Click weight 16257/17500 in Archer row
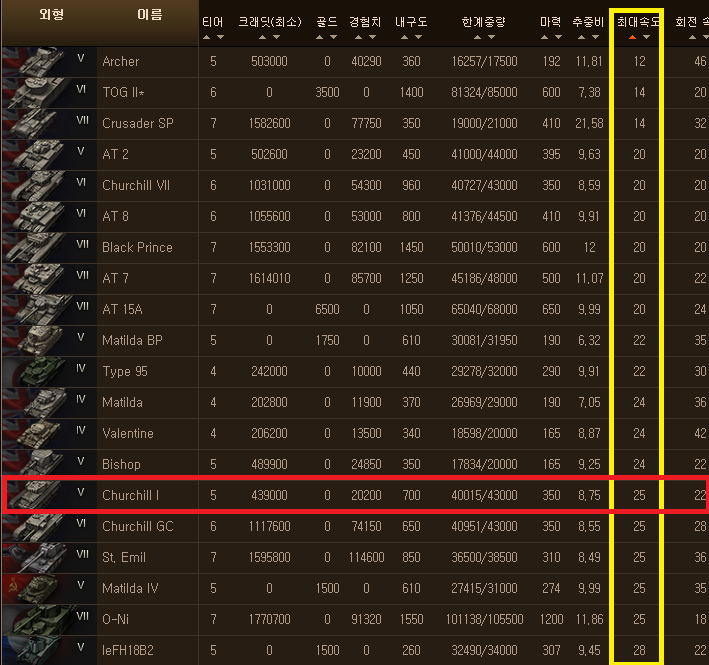The width and height of the screenshot is (709, 665). [484, 61]
